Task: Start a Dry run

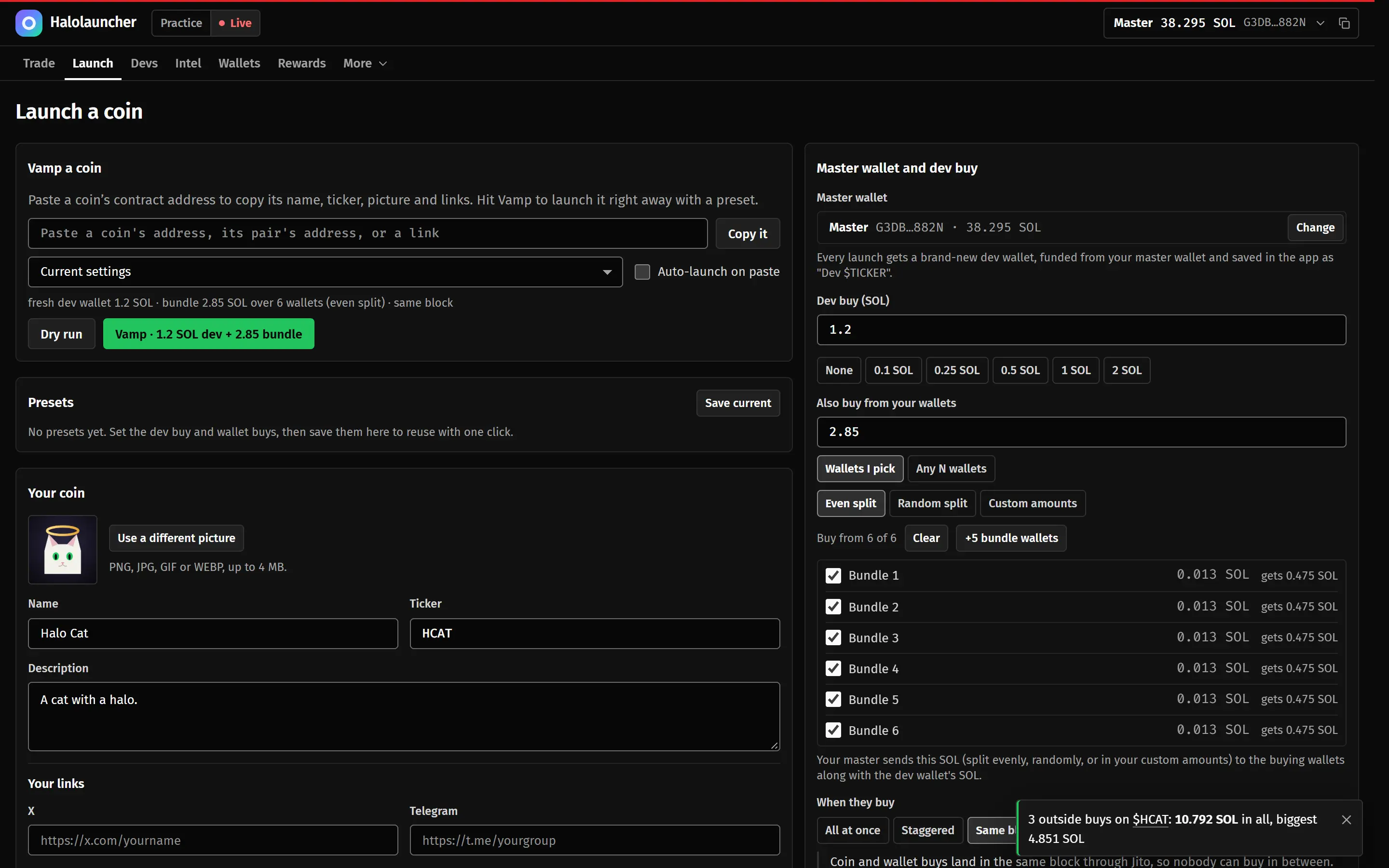Action: pyautogui.click(x=61, y=334)
